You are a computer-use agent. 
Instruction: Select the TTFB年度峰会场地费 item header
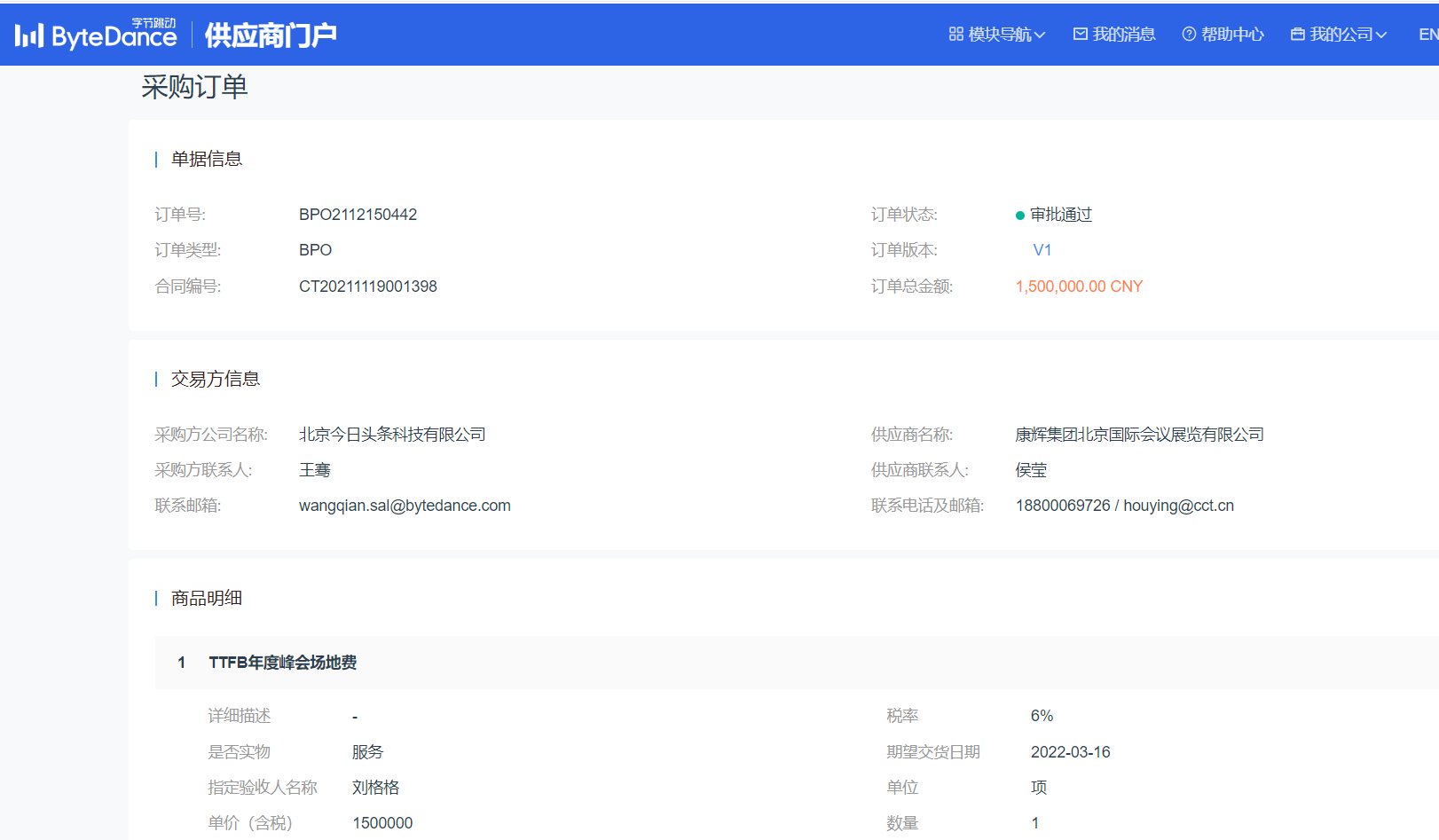click(282, 663)
